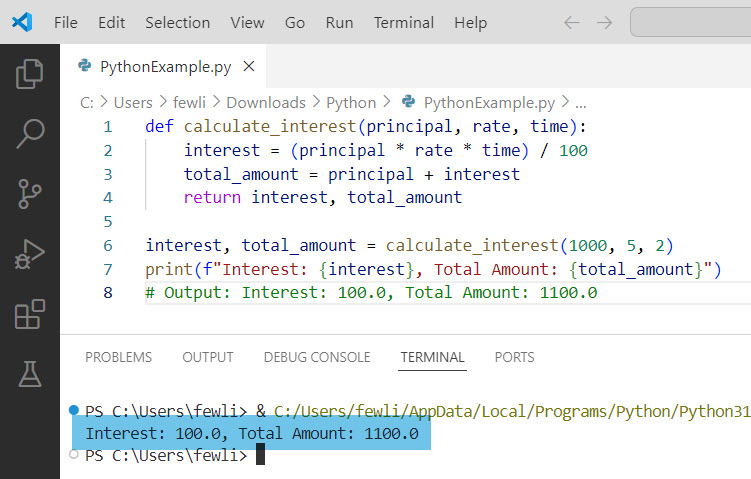Screen dimensions: 751x479
Task: Open the Extensions view icon
Action: 30,314
